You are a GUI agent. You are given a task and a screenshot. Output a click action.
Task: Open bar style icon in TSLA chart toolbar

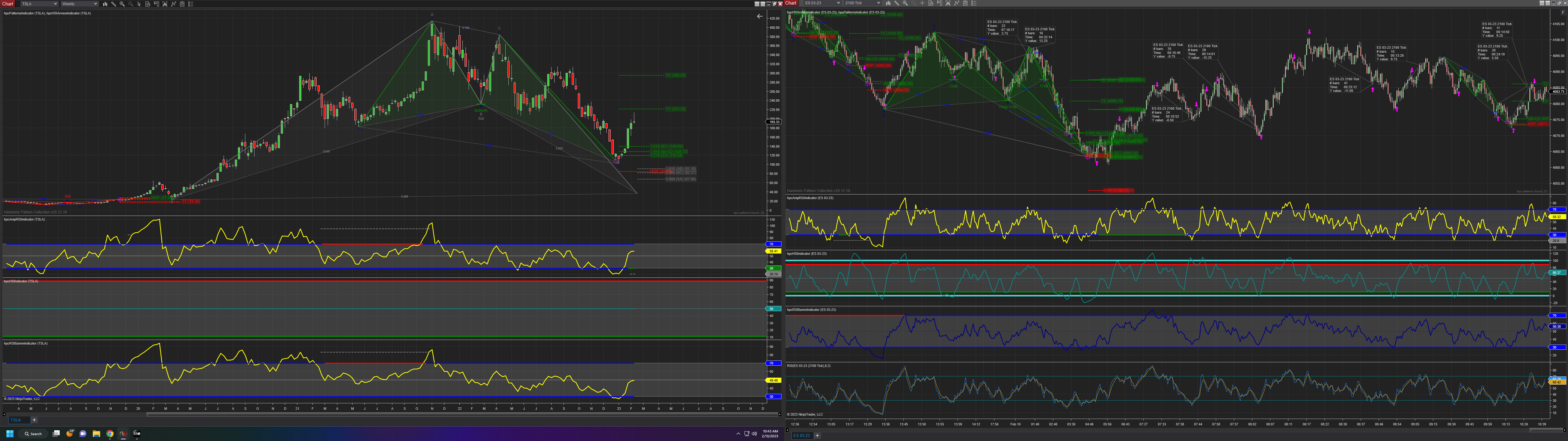click(x=105, y=4)
